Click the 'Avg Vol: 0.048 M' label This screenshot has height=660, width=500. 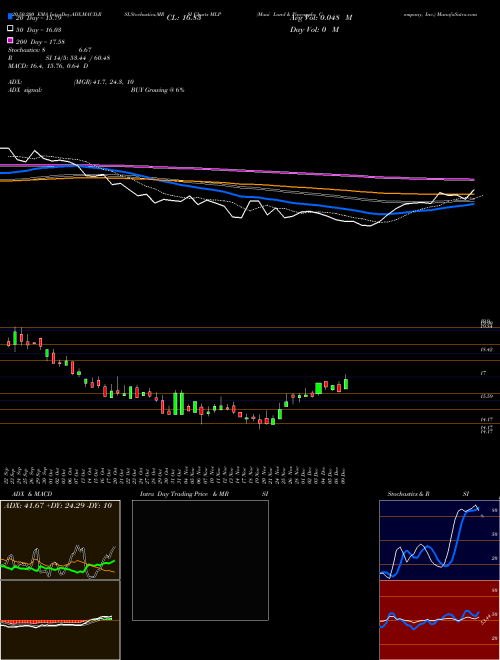point(321,18)
